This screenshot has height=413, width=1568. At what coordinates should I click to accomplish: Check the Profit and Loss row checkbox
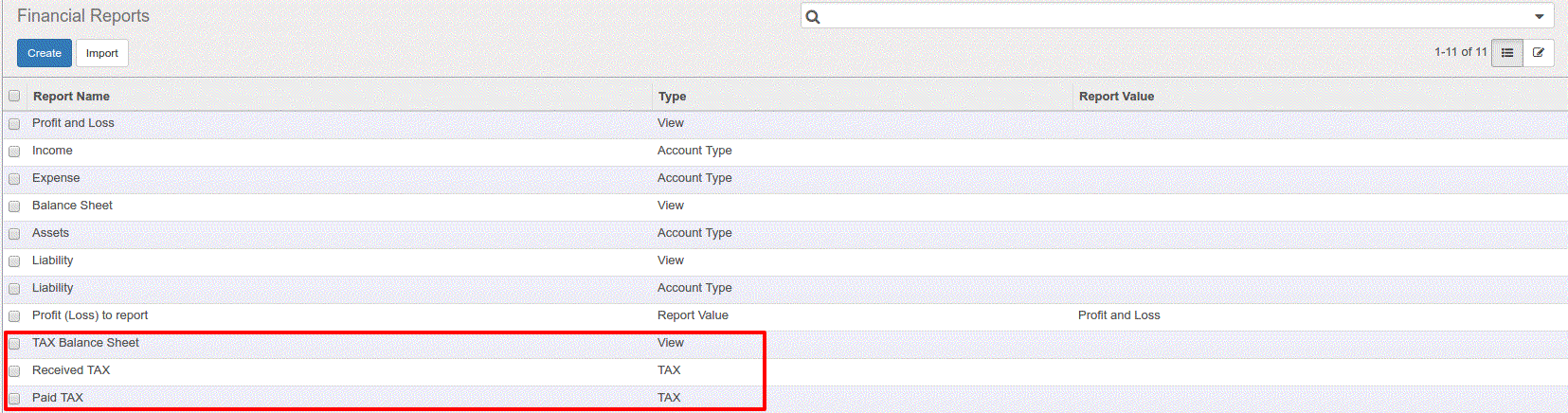point(14,124)
